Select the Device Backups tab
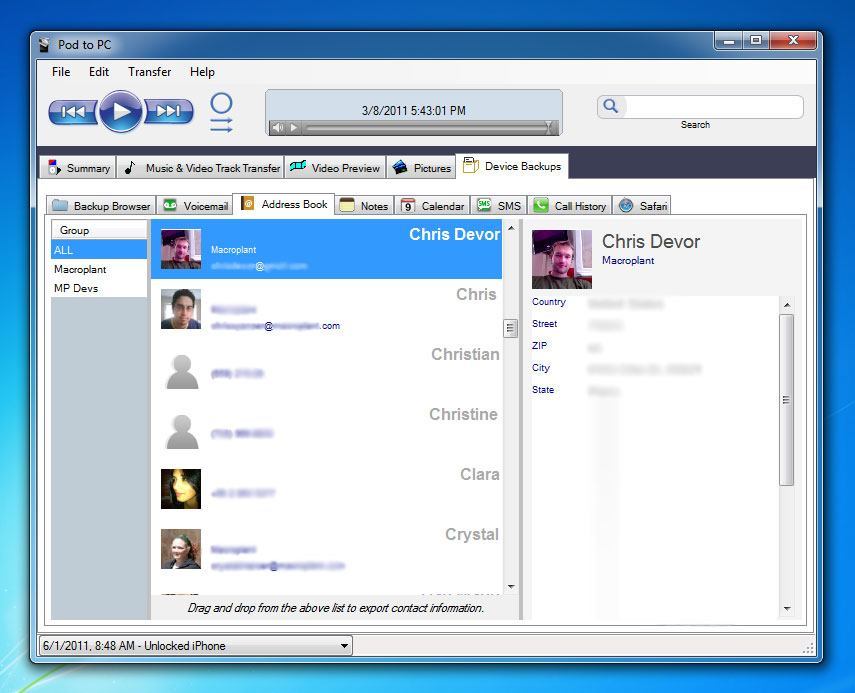This screenshot has width=855, height=693. coord(512,166)
